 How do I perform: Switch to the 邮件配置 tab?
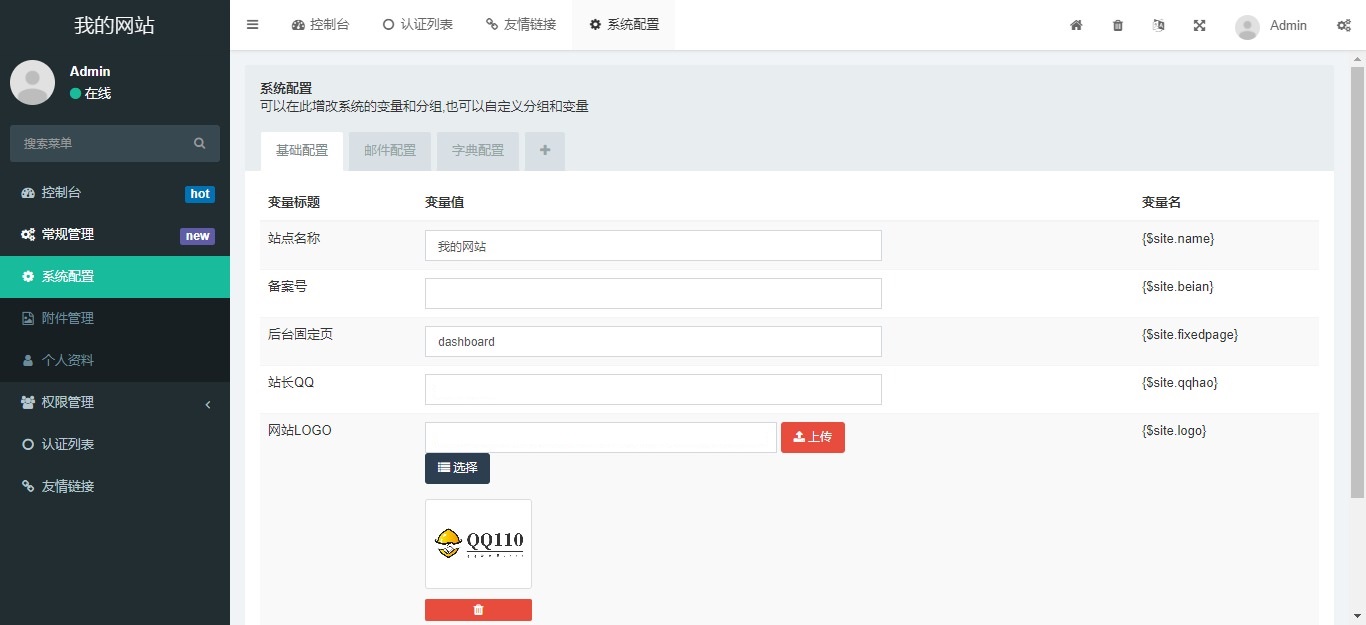click(389, 150)
